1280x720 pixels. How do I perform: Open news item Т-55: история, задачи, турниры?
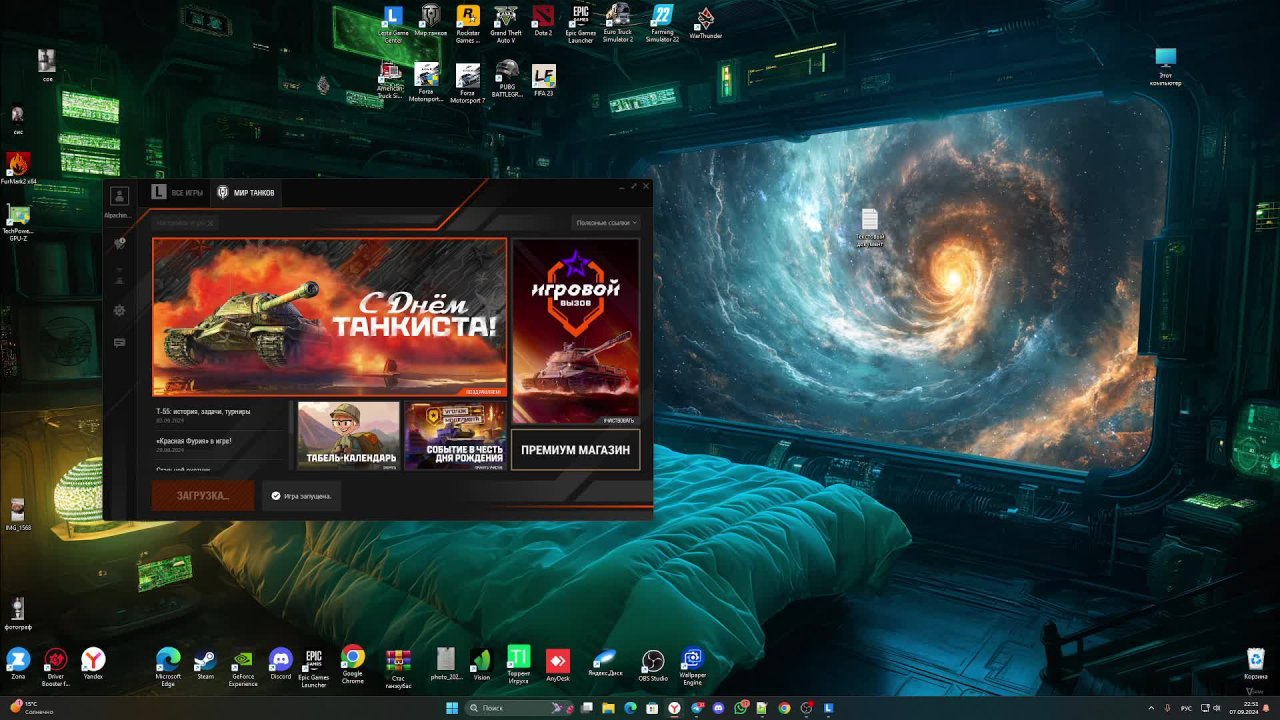[203, 411]
